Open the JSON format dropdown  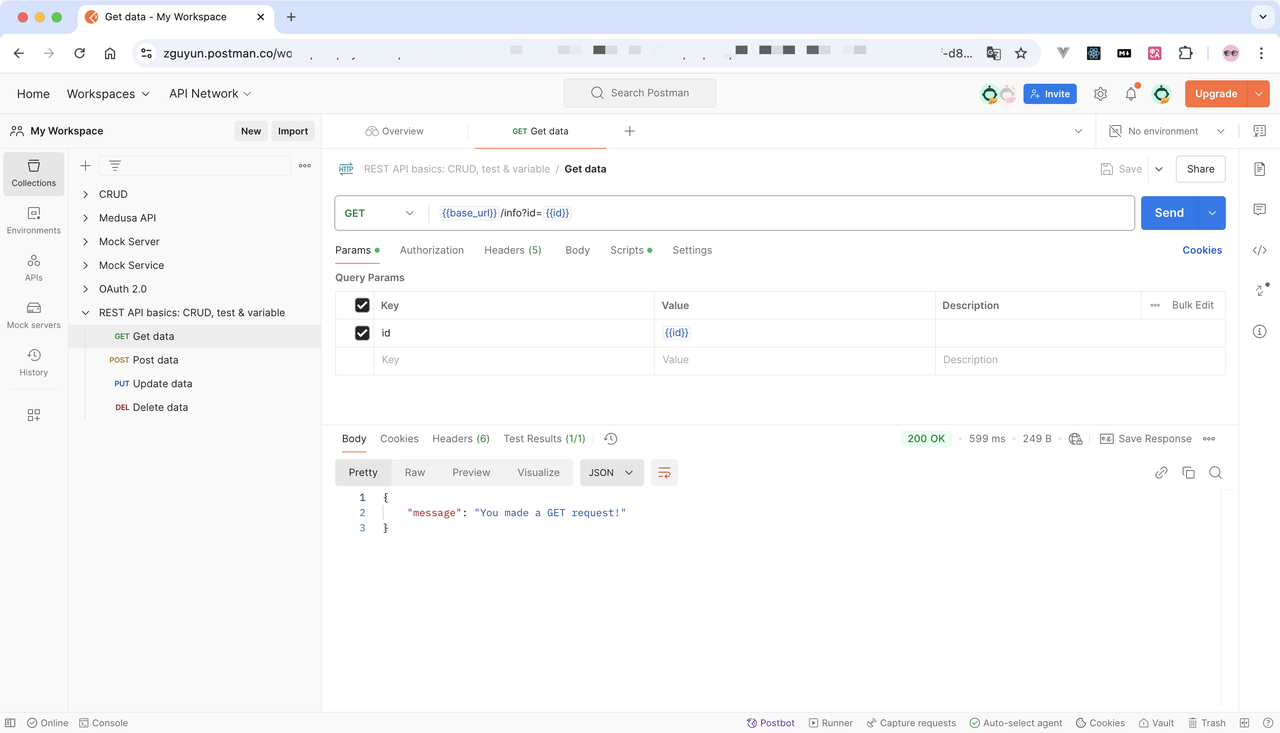click(612, 473)
